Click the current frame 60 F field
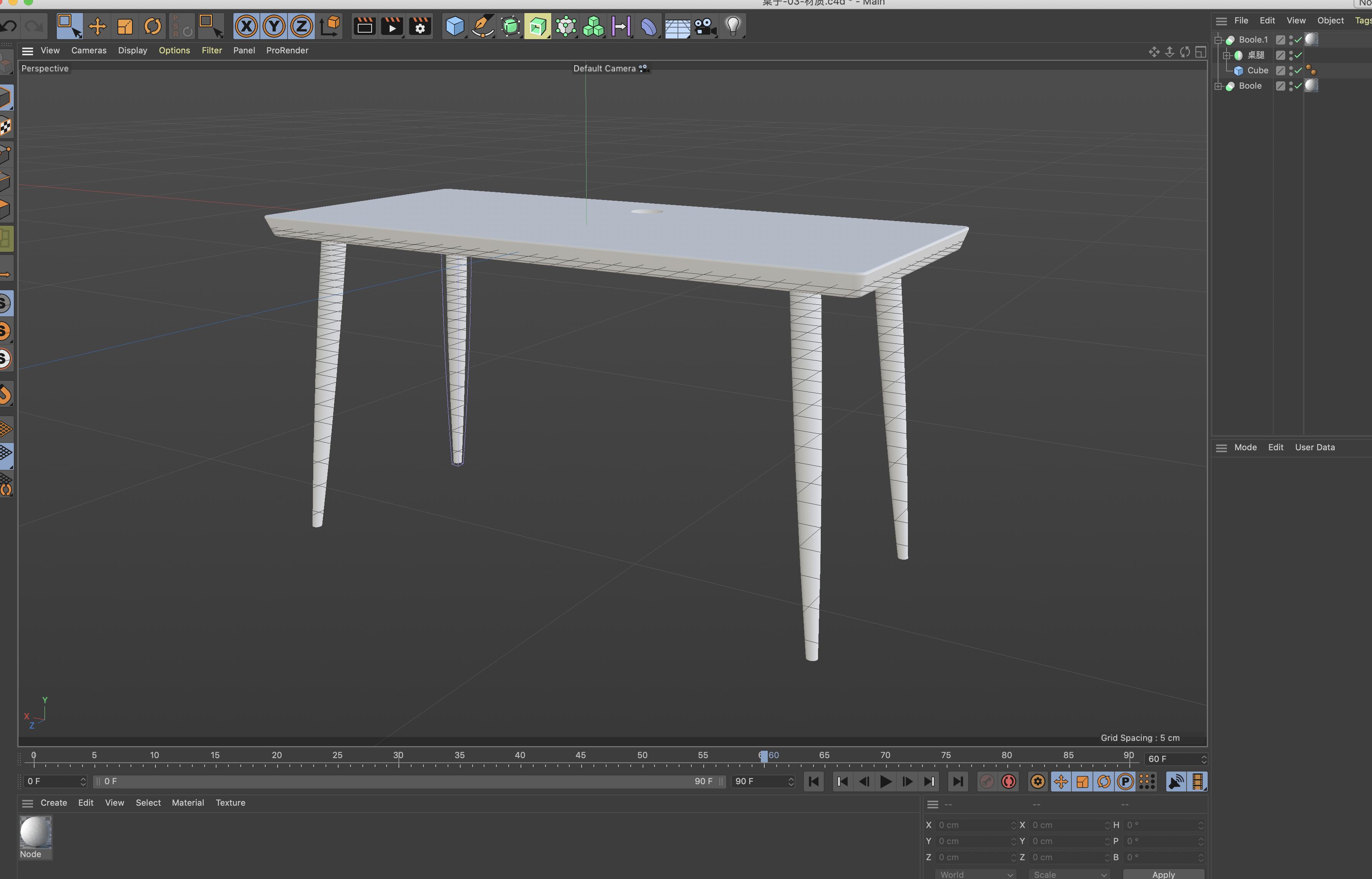This screenshot has width=1372, height=879. (1176, 759)
